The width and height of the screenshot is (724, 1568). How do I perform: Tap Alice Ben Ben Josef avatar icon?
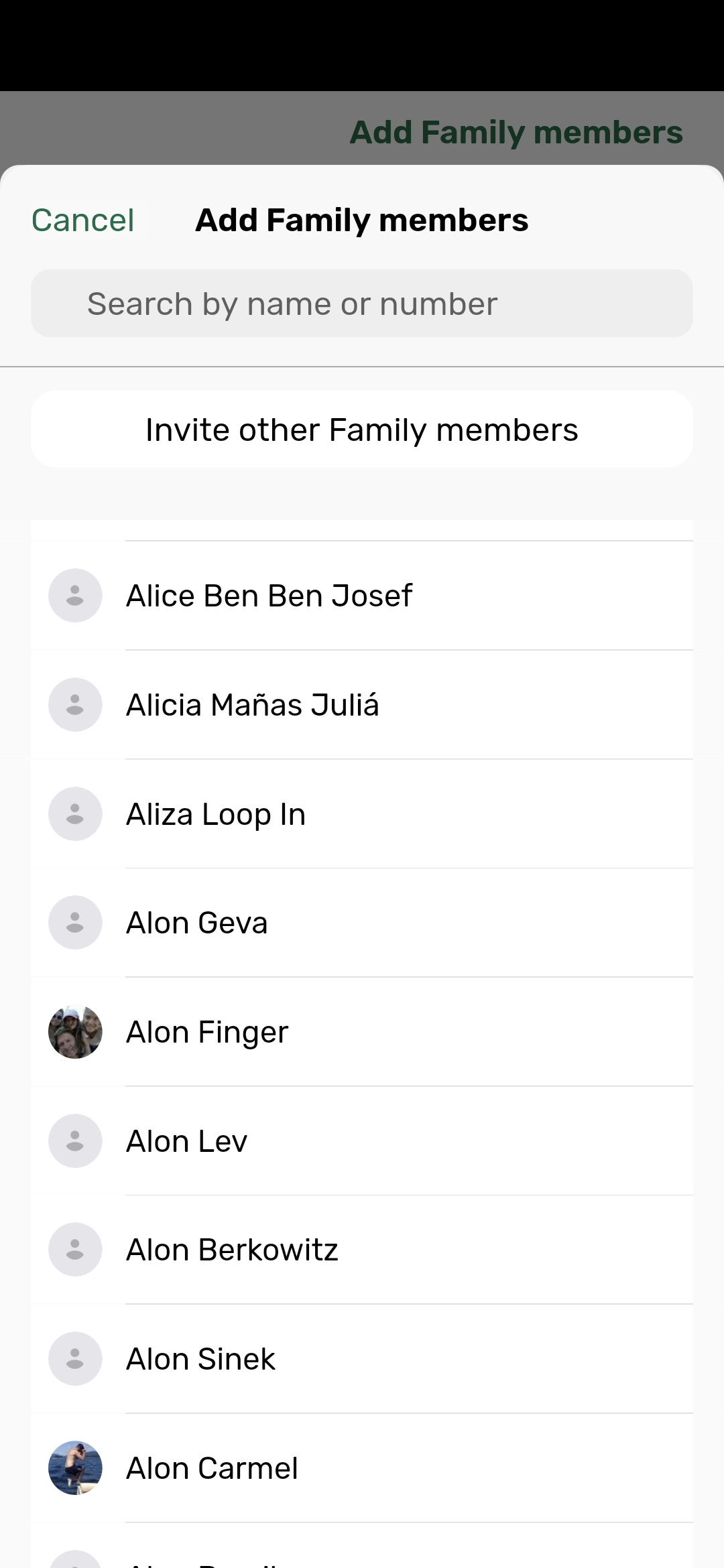point(75,596)
